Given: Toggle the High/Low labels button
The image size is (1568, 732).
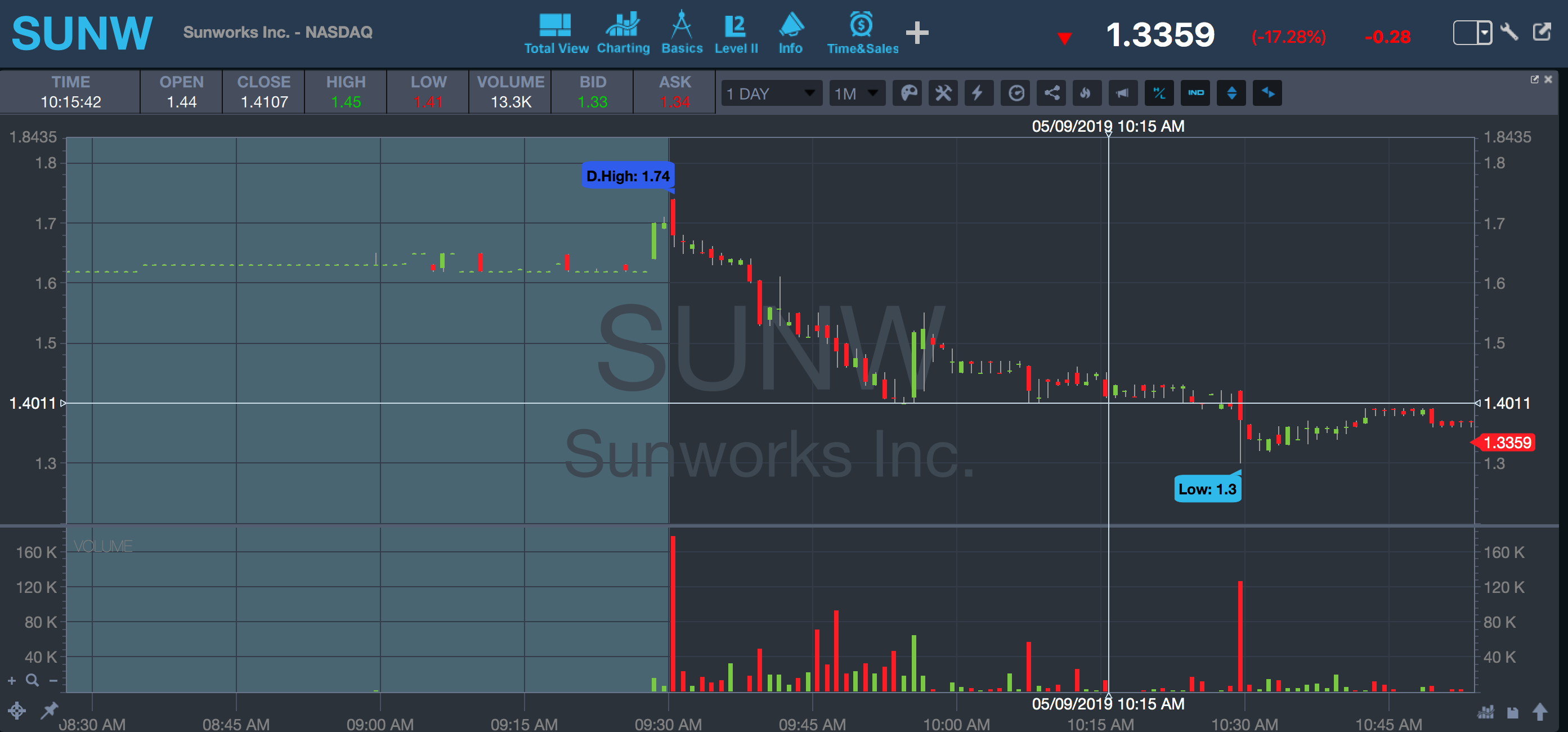Looking at the screenshot, I should click(1158, 93).
